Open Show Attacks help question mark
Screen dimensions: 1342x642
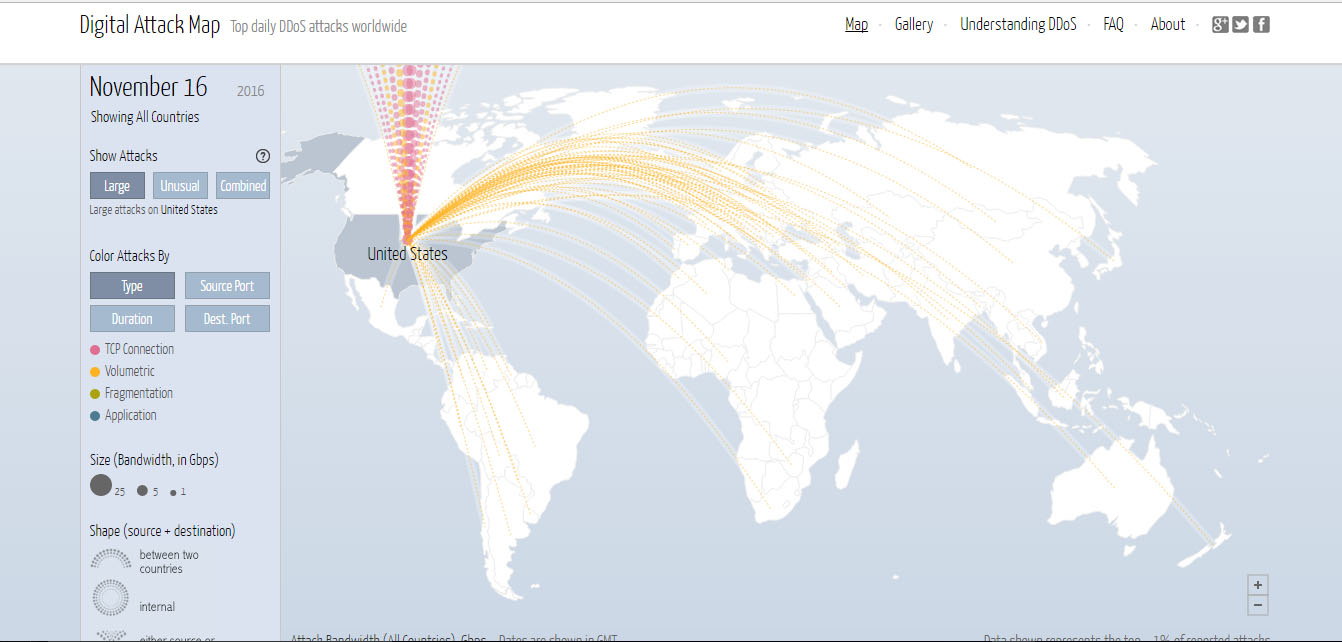[263, 156]
